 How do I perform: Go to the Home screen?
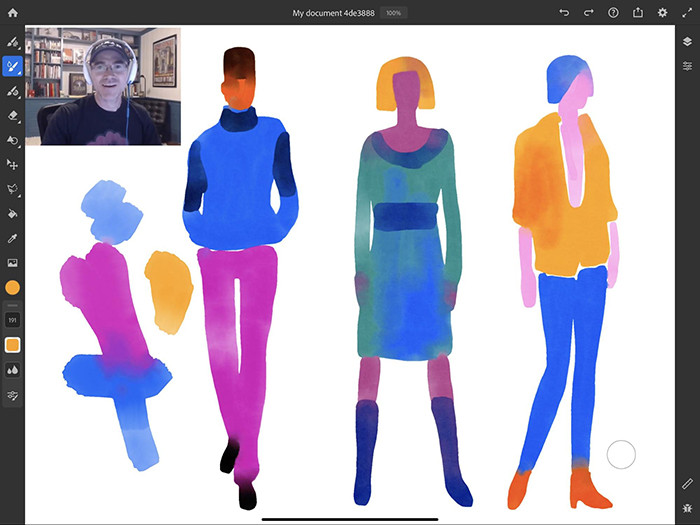point(13,13)
